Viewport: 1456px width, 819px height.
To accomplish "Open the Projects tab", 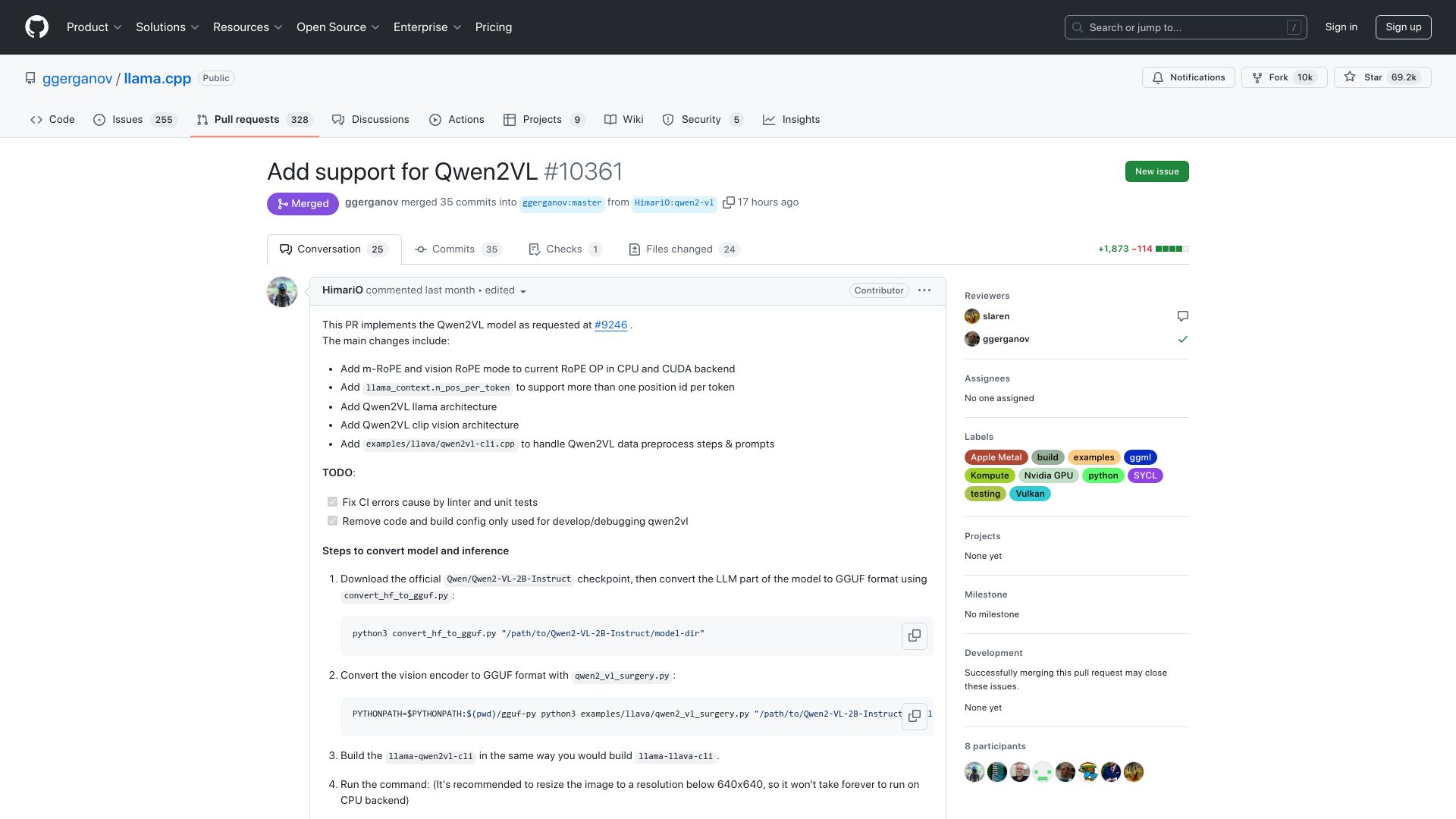I will pos(544,120).
